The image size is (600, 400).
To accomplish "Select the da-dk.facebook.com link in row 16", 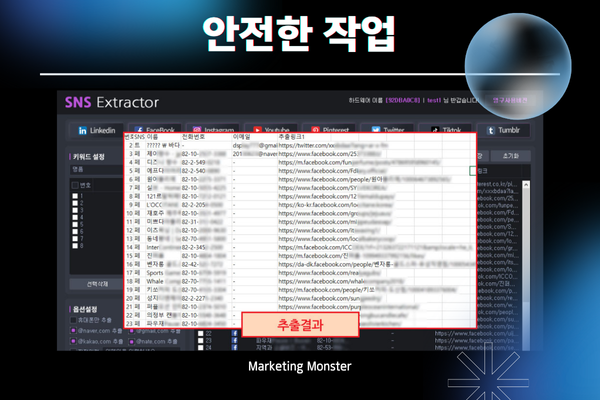I will 377,264.
